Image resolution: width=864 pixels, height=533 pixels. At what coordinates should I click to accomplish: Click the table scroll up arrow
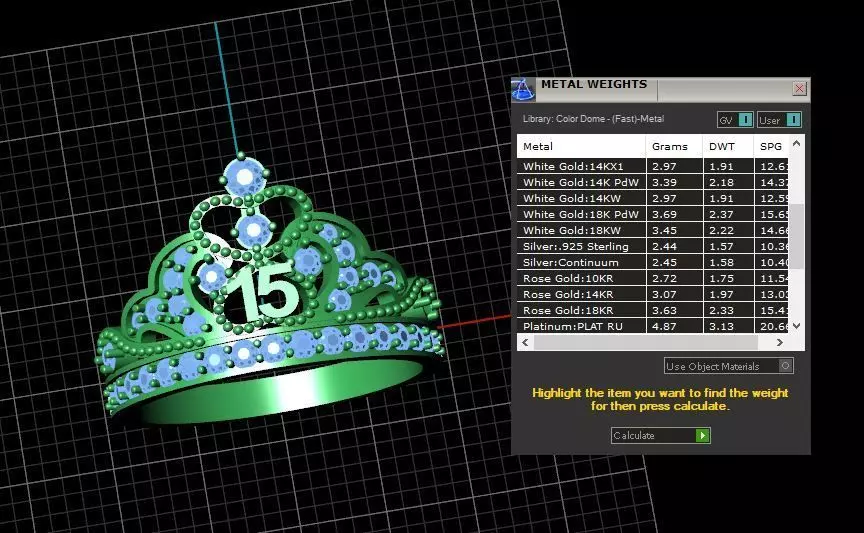click(x=796, y=143)
